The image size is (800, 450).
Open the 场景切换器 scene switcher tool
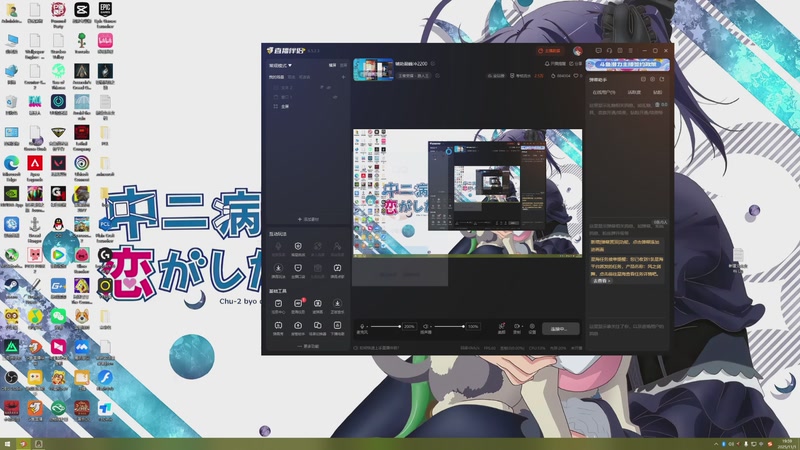[317, 329]
